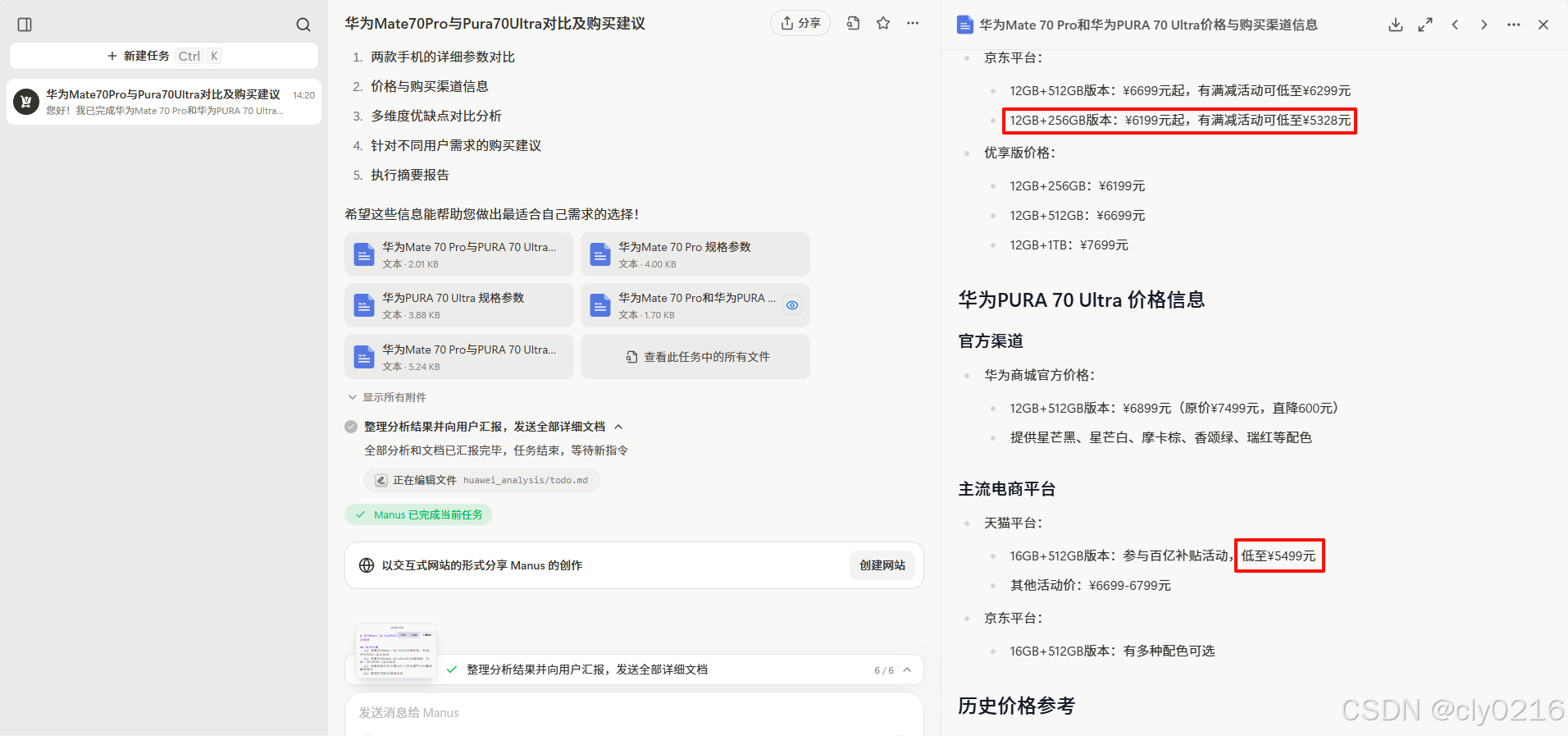Focus the 发送消息给 Manus input field

(x=634, y=713)
